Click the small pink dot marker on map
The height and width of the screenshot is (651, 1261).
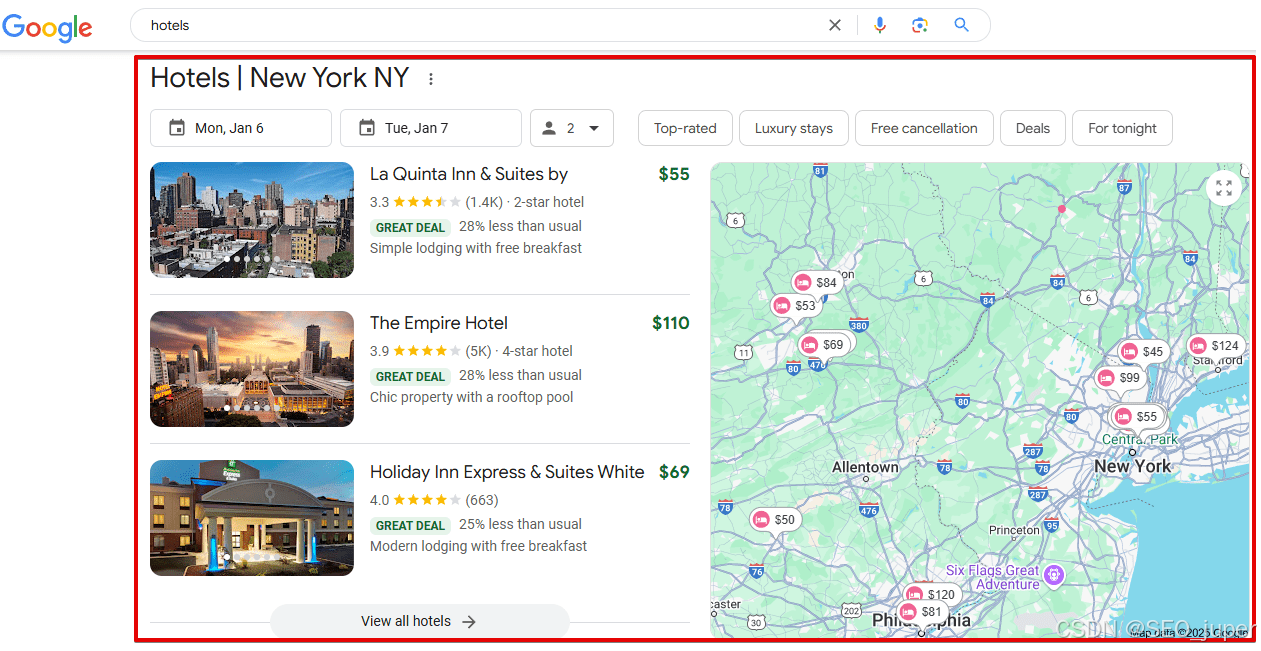[1062, 209]
